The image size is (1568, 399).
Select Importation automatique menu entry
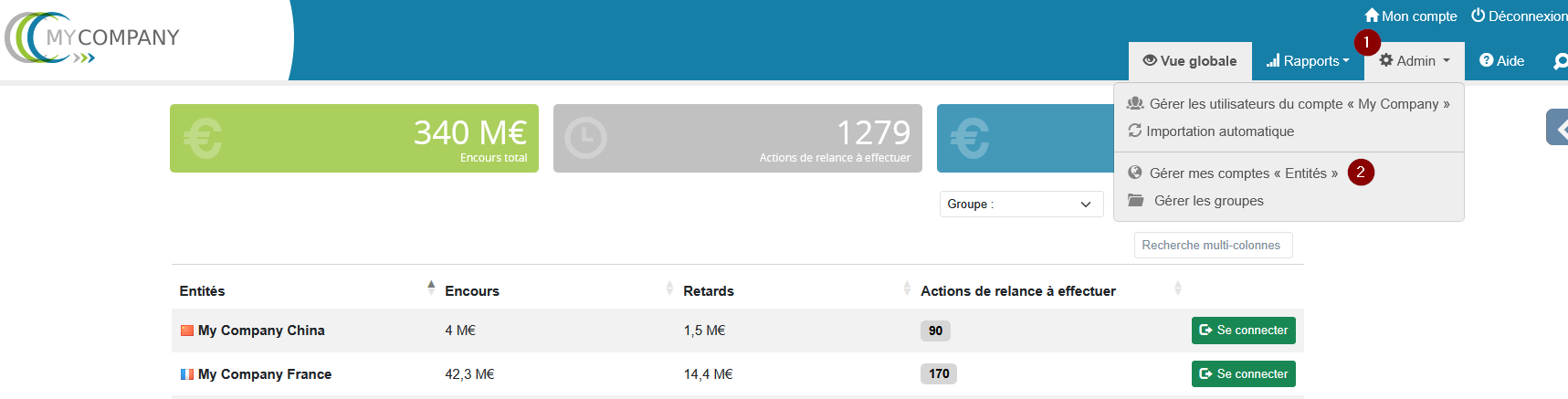[x=1289, y=131]
